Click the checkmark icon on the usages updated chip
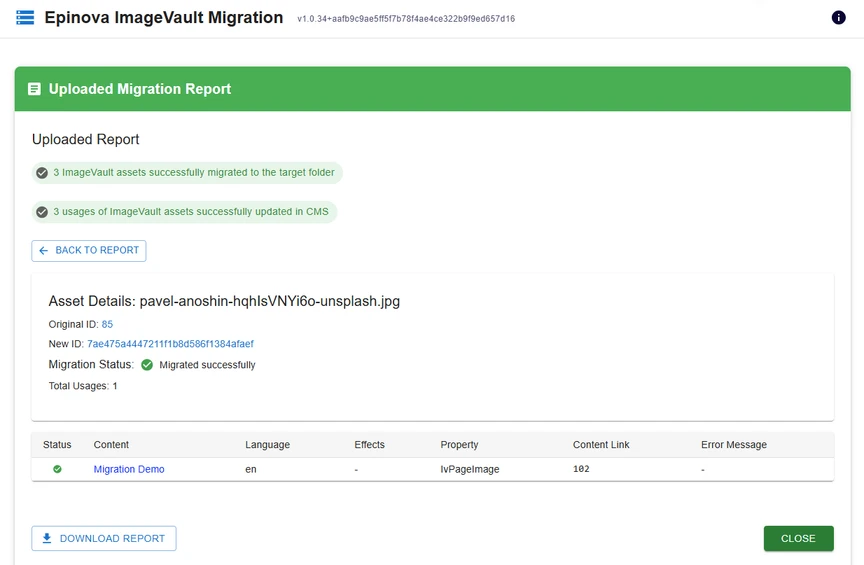The width and height of the screenshot is (864, 565). coord(42,212)
